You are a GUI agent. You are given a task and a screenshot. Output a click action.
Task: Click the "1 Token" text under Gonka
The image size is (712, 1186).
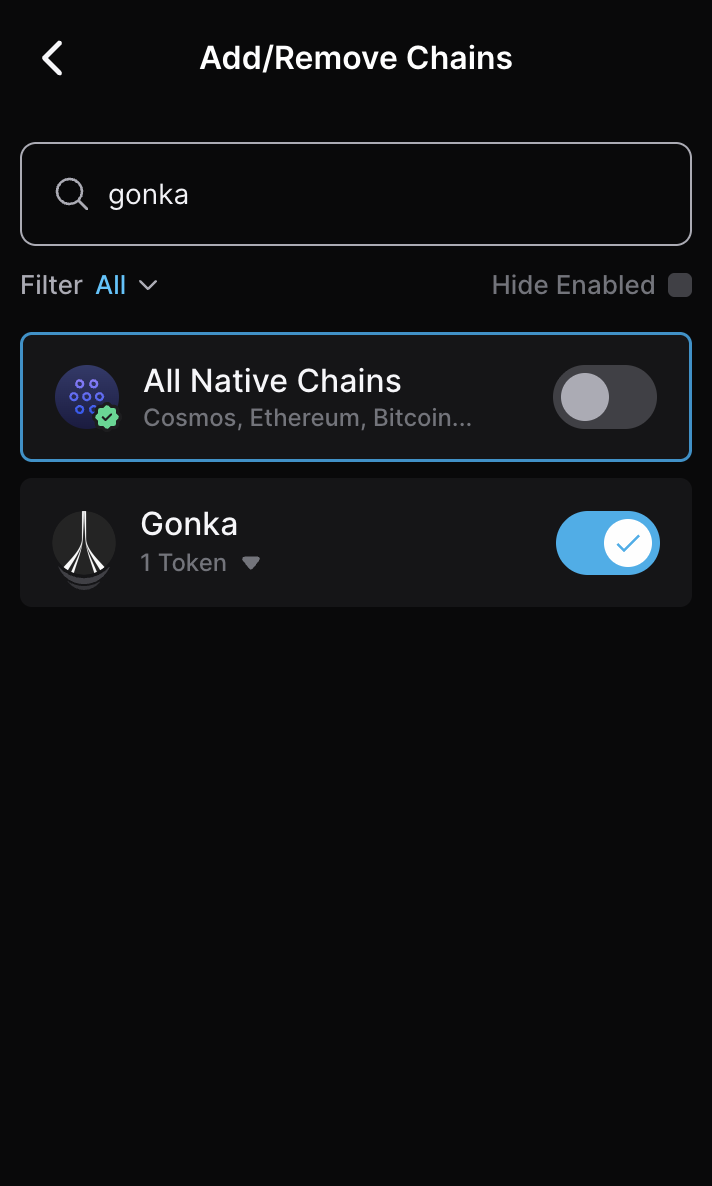184,563
